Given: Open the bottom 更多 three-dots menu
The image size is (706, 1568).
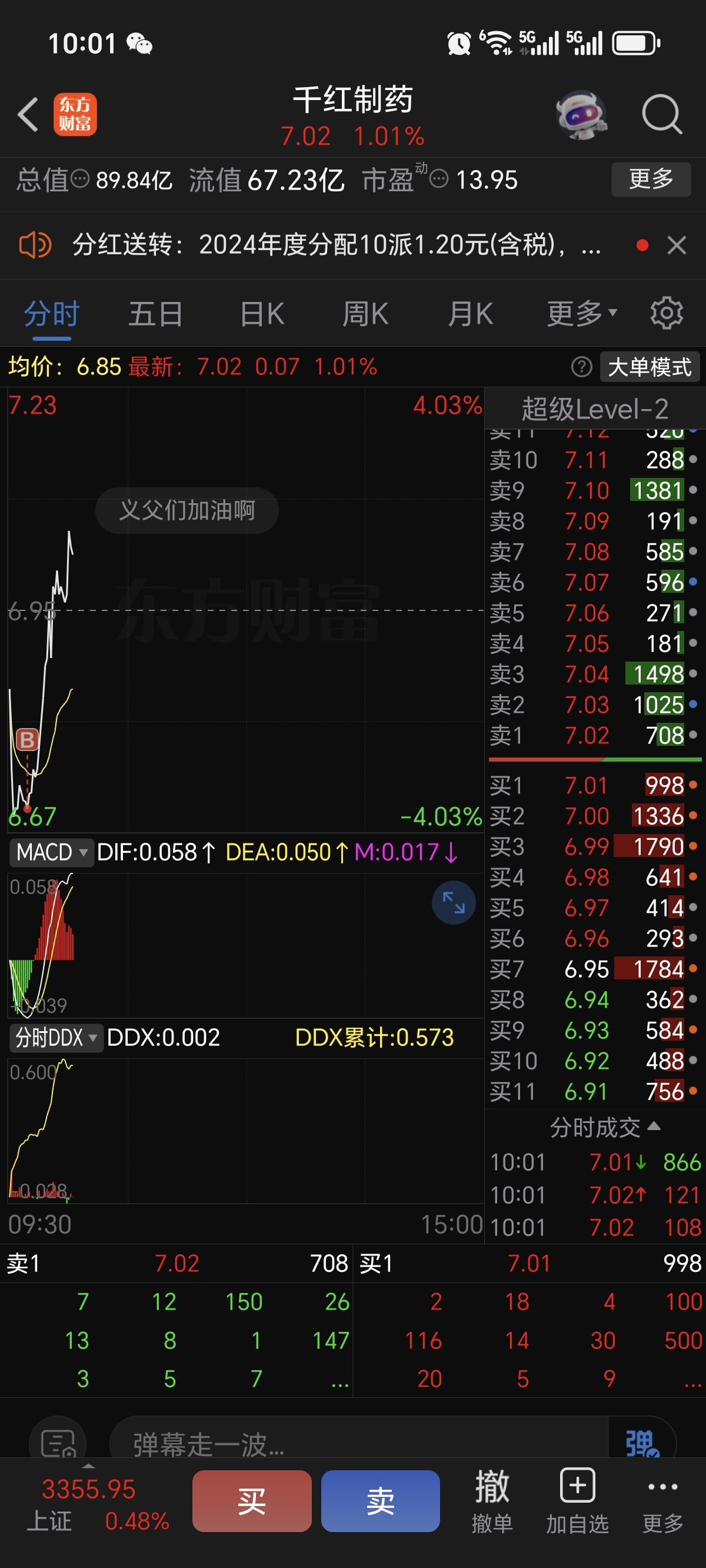Looking at the screenshot, I should [662, 1500].
